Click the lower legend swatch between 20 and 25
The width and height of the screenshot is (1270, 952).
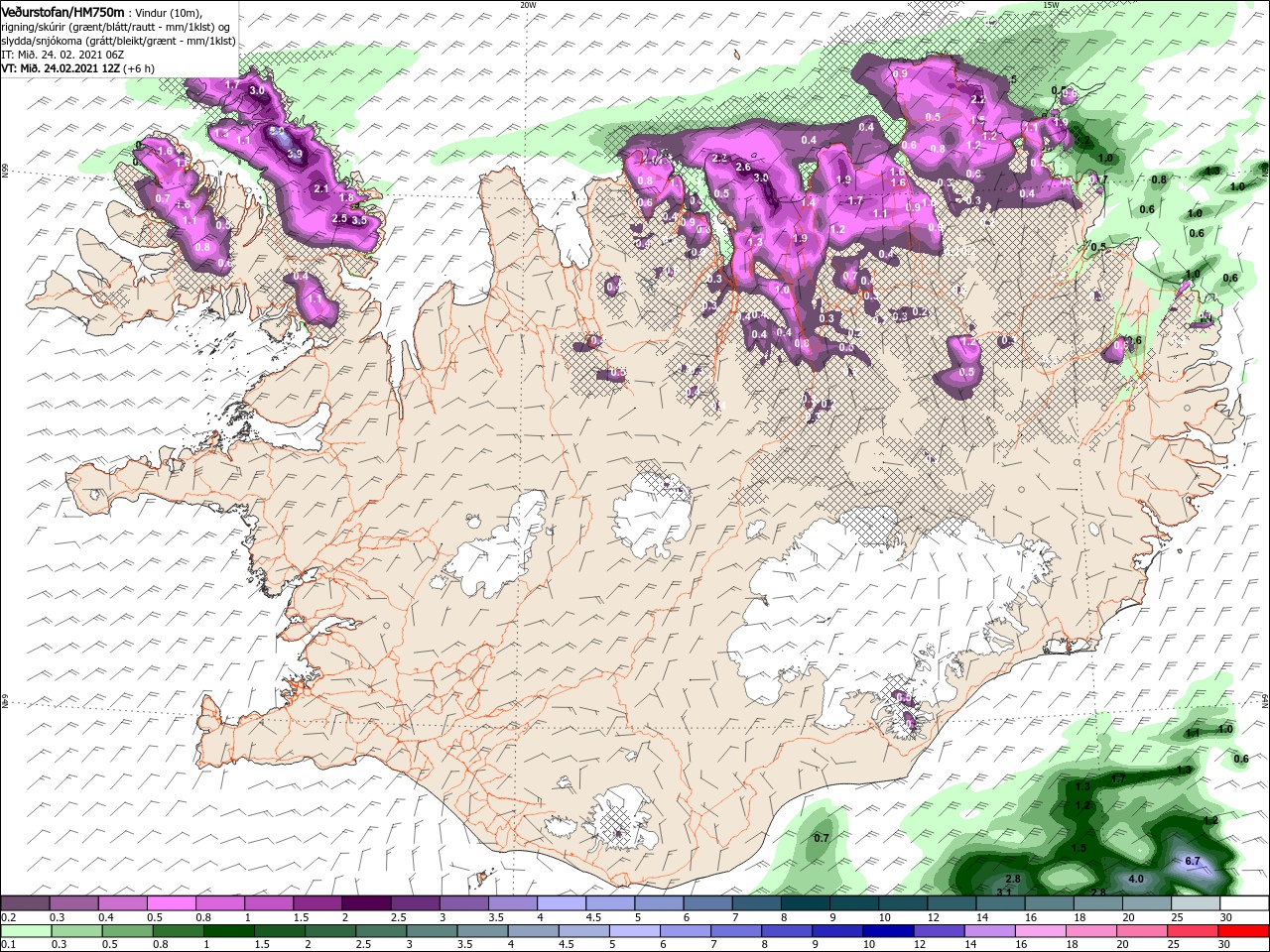tap(1143, 931)
